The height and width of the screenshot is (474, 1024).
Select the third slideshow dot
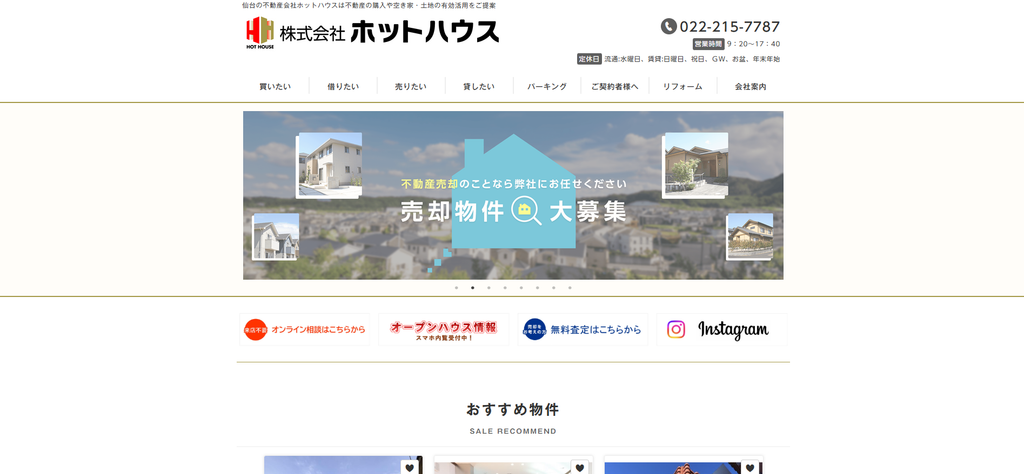(488, 287)
